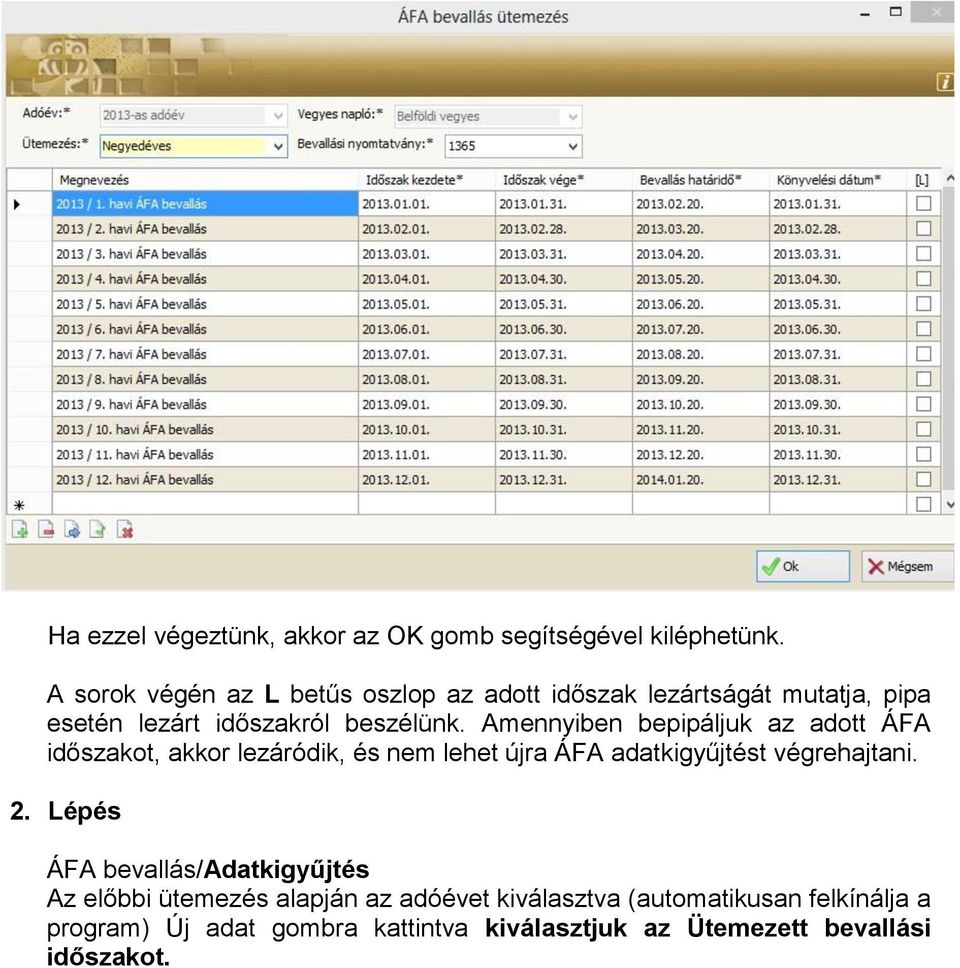Click the end date cell 2013.07.31.
Image resolution: width=960 pixels, height=968 pixels.
coord(564,354)
